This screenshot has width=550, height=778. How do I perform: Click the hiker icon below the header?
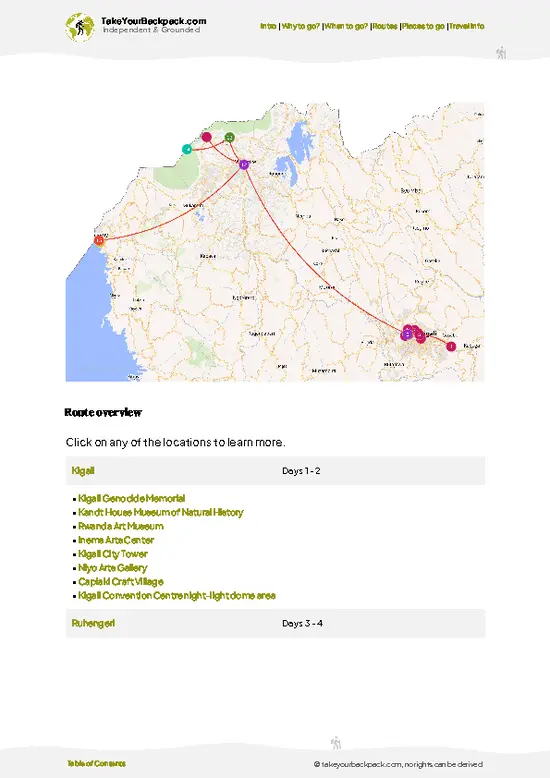tap(501, 53)
